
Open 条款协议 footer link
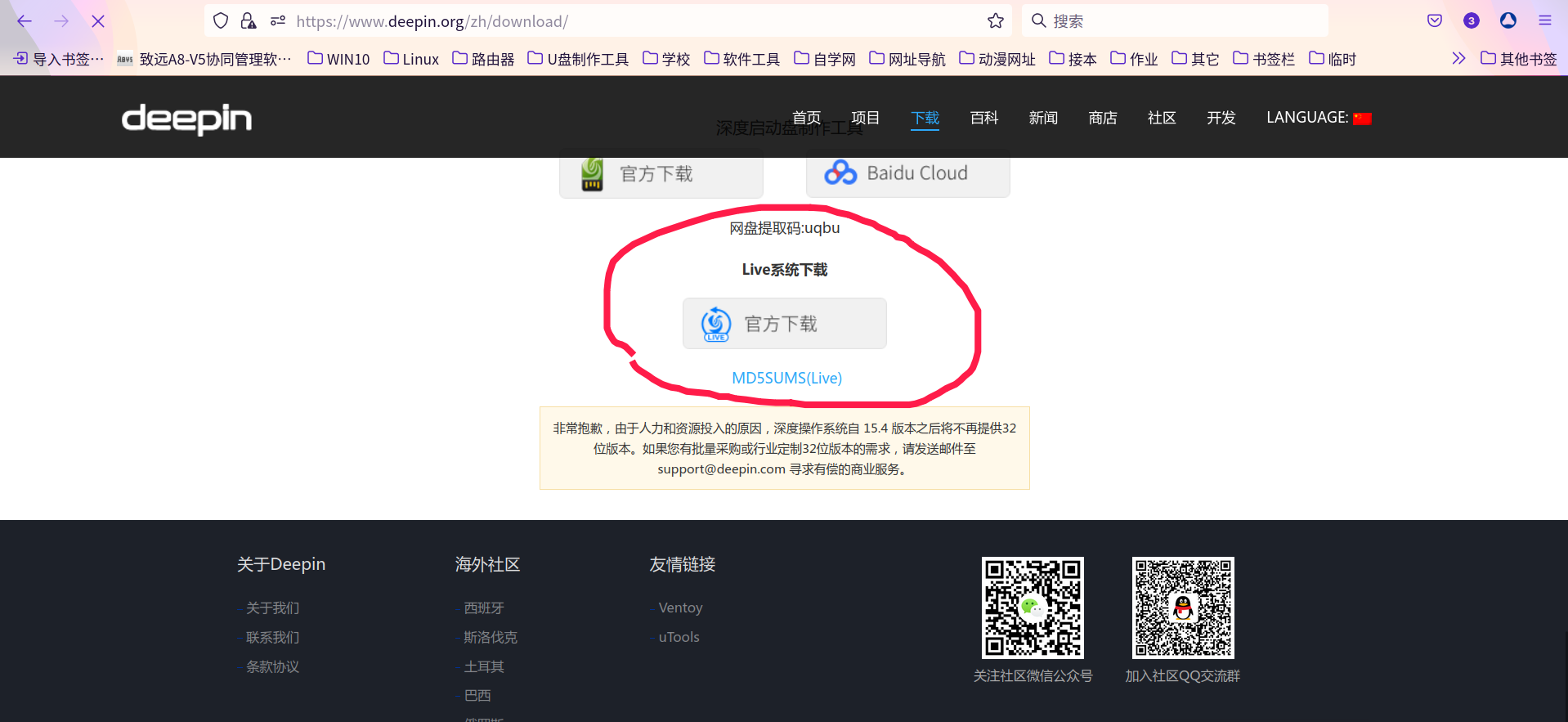coord(272,667)
